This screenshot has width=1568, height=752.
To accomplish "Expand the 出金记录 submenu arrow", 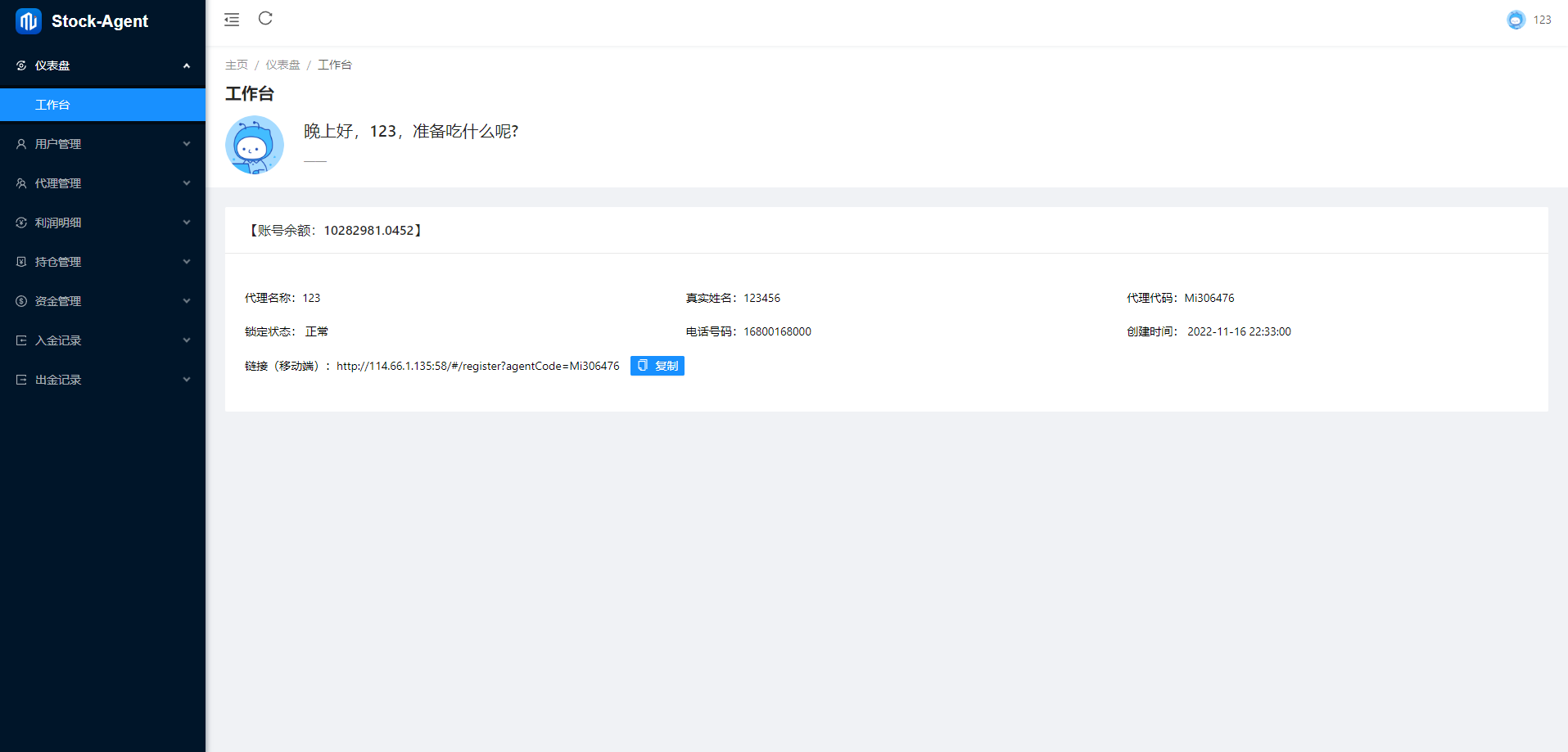I will click(187, 380).
